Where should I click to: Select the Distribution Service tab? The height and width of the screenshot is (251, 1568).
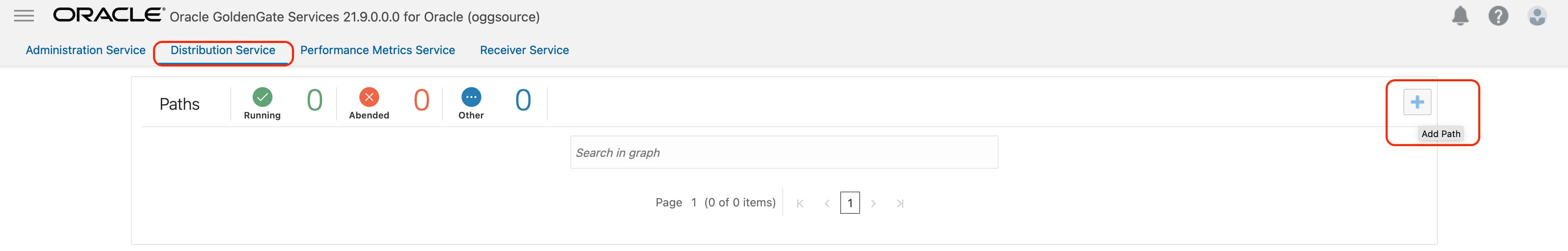[x=223, y=50]
